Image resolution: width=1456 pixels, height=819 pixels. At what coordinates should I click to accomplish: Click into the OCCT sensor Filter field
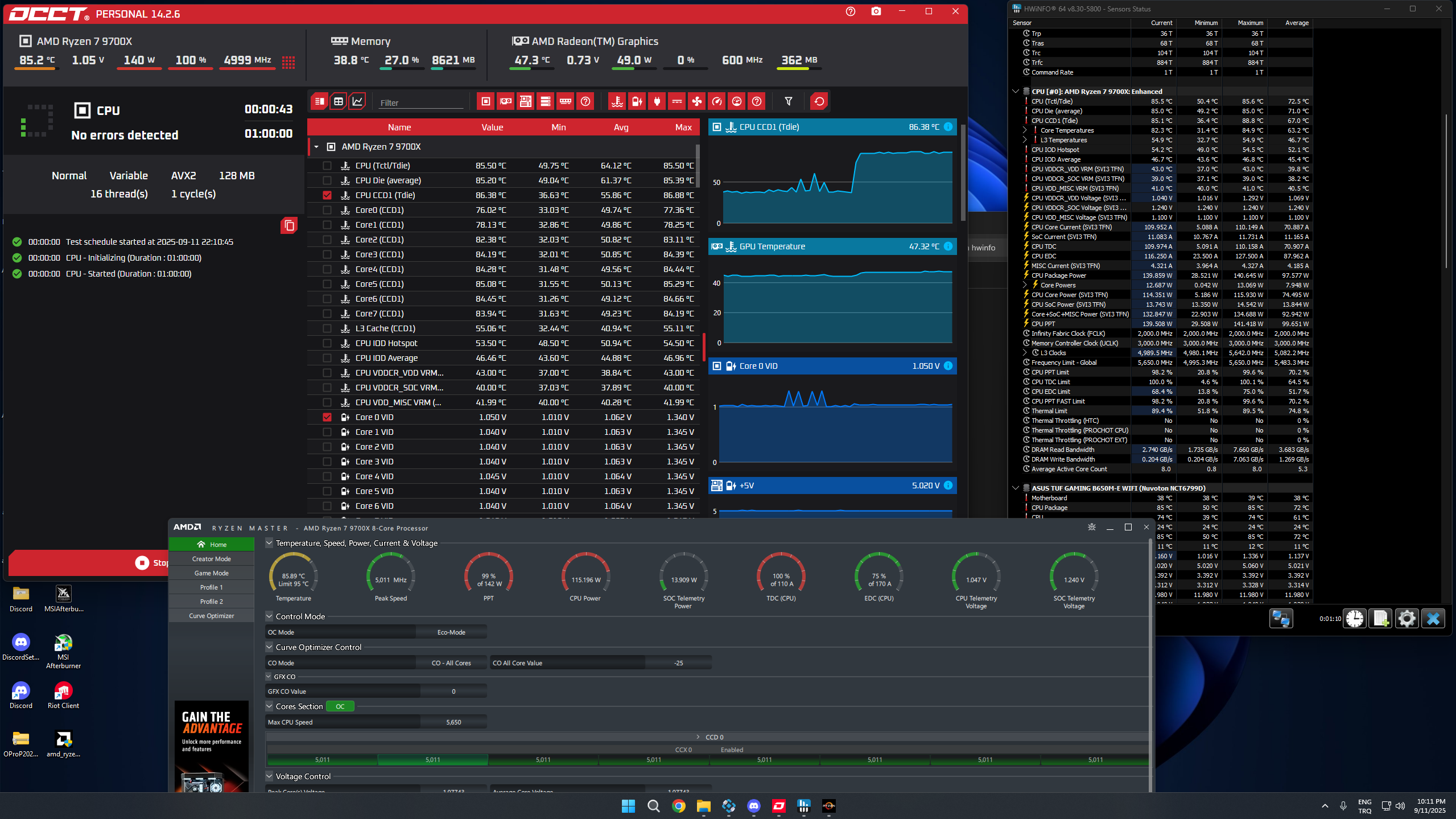coord(421,102)
